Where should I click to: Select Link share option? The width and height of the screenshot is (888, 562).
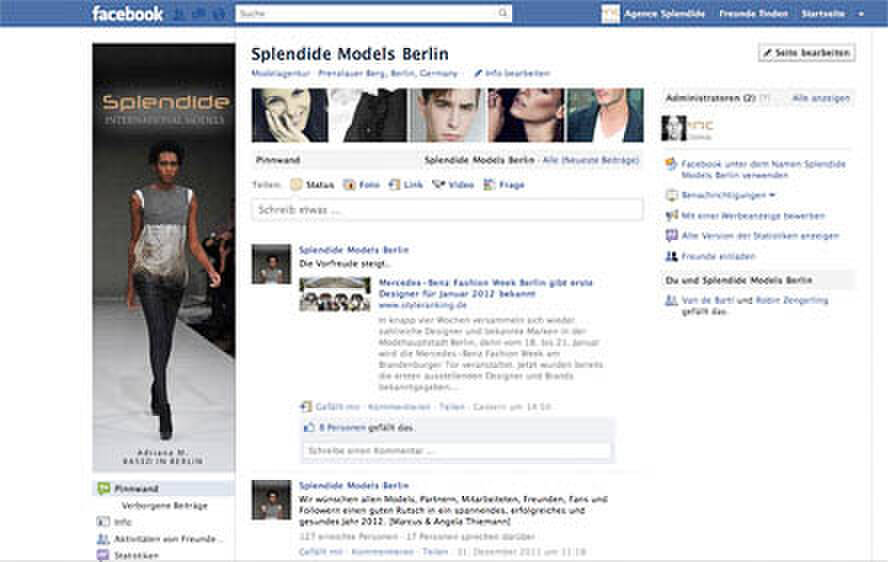[406, 185]
